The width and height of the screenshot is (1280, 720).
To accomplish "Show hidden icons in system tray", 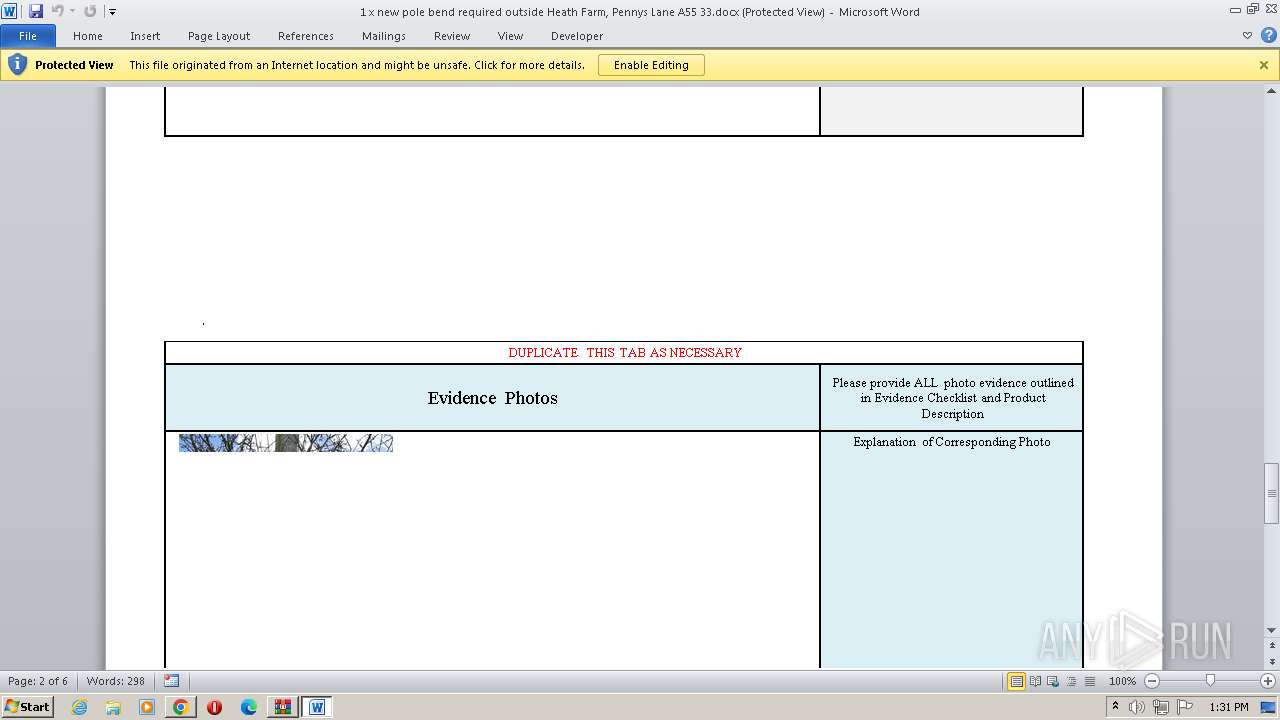I will [1115, 707].
